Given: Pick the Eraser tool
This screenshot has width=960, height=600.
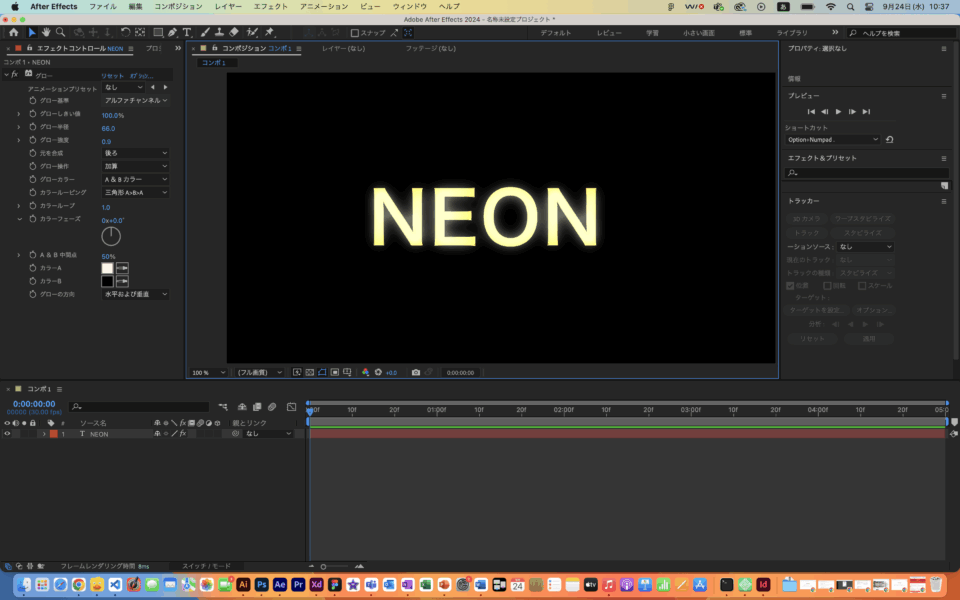Looking at the screenshot, I should 234,32.
